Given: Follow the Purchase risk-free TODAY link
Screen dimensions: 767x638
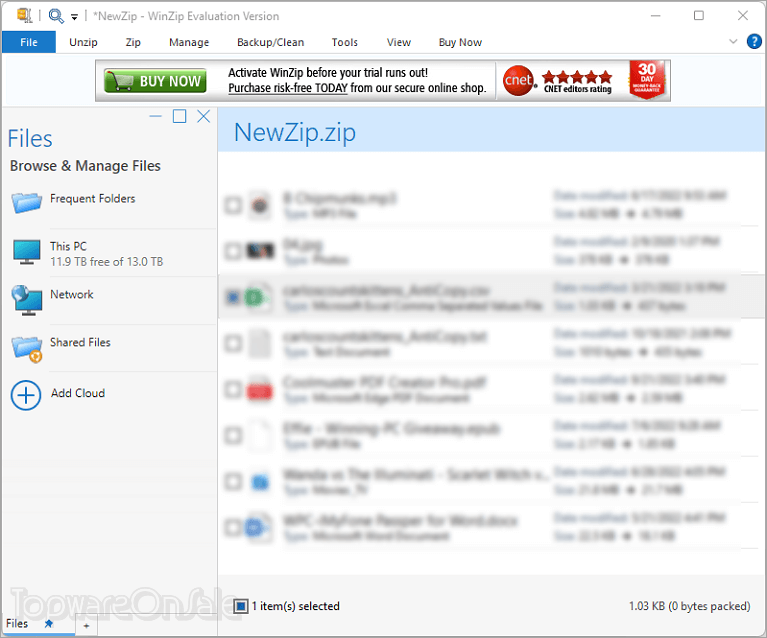Looking at the screenshot, I should [288, 88].
